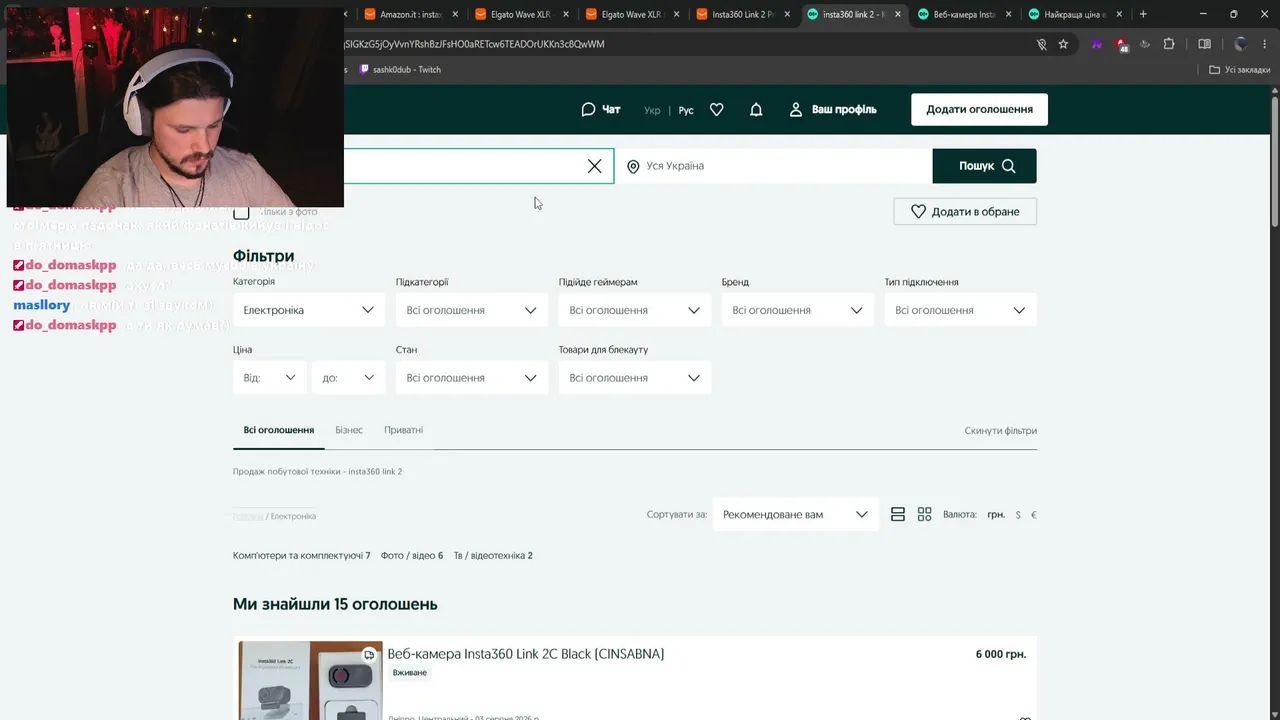Open the 'Рекомендоване вам' sort dropdown
This screenshot has height=720, width=1280.
tap(795, 515)
